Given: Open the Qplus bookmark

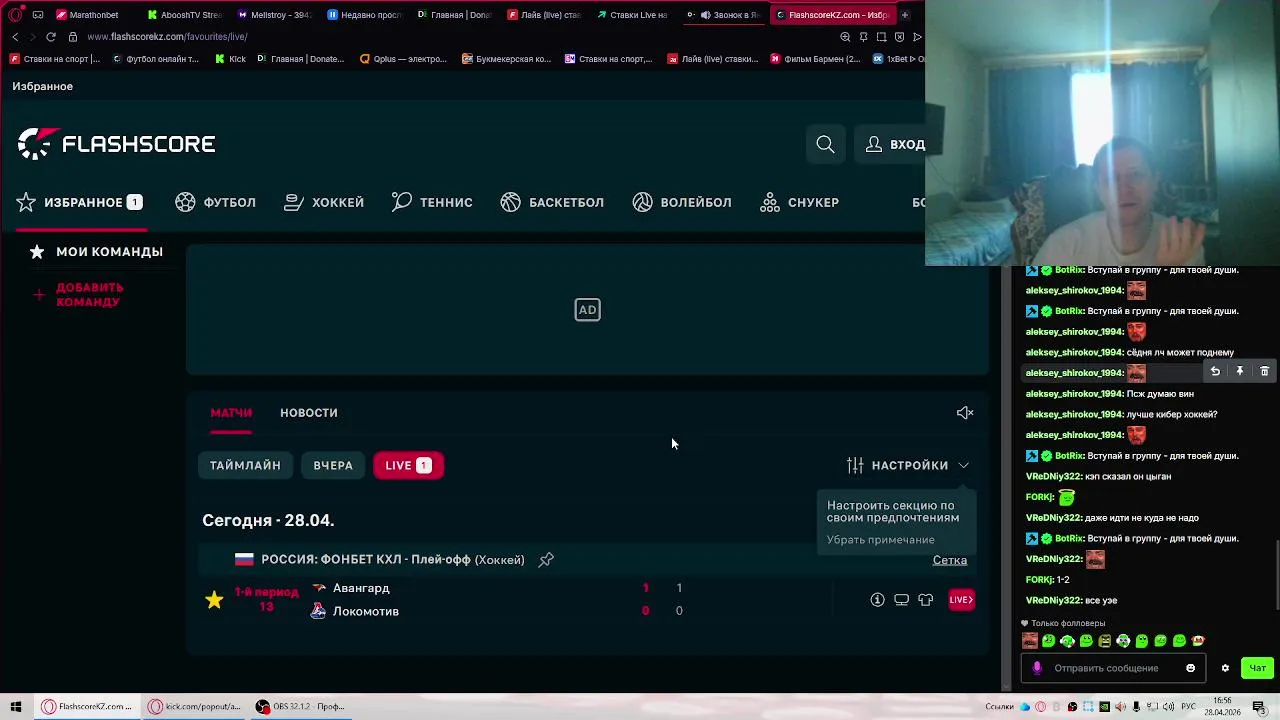Looking at the screenshot, I should point(403,59).
